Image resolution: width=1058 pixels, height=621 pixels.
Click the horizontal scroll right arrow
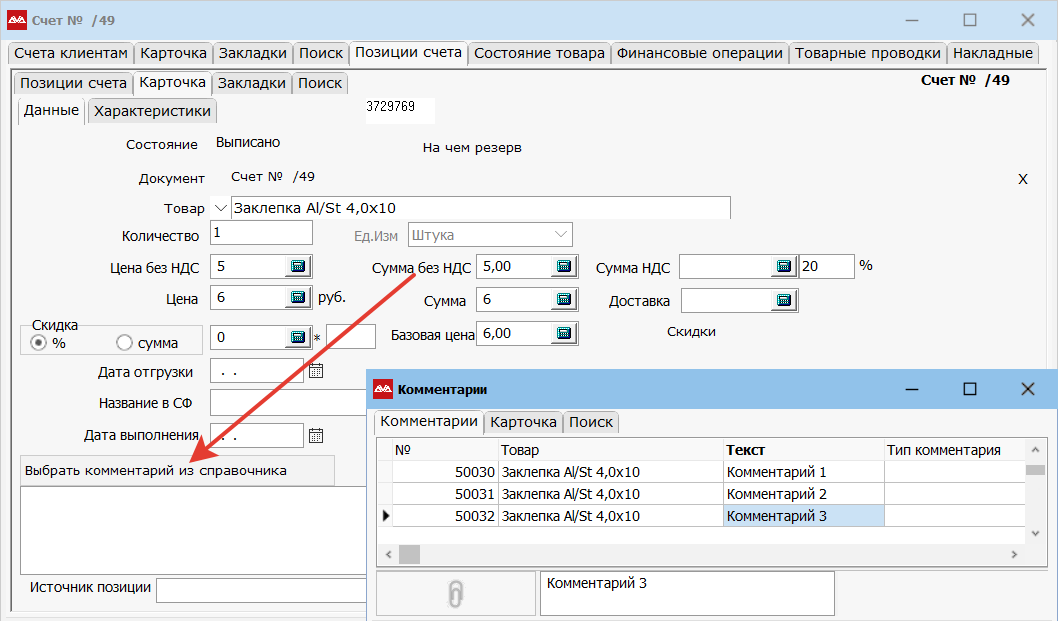[x=1014, y=555]
